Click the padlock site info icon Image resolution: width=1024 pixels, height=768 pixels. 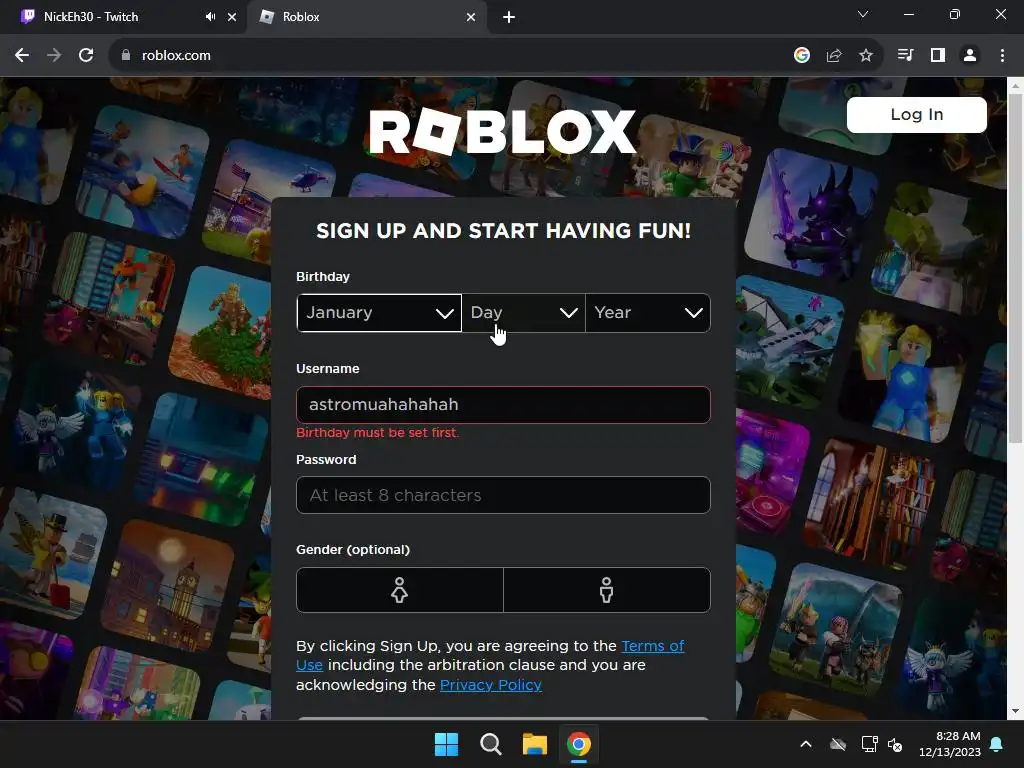(125, 56)
